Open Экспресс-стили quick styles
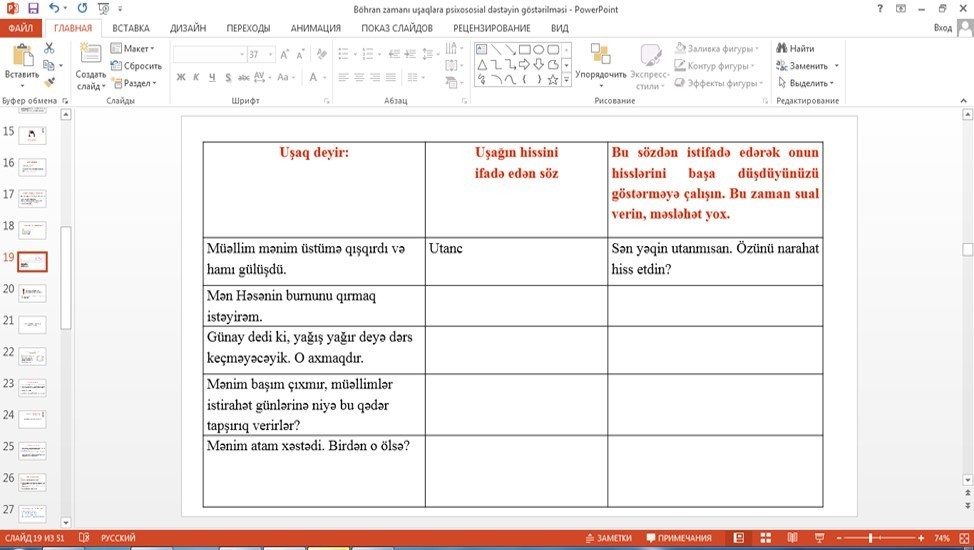 [x=650, y=65]
